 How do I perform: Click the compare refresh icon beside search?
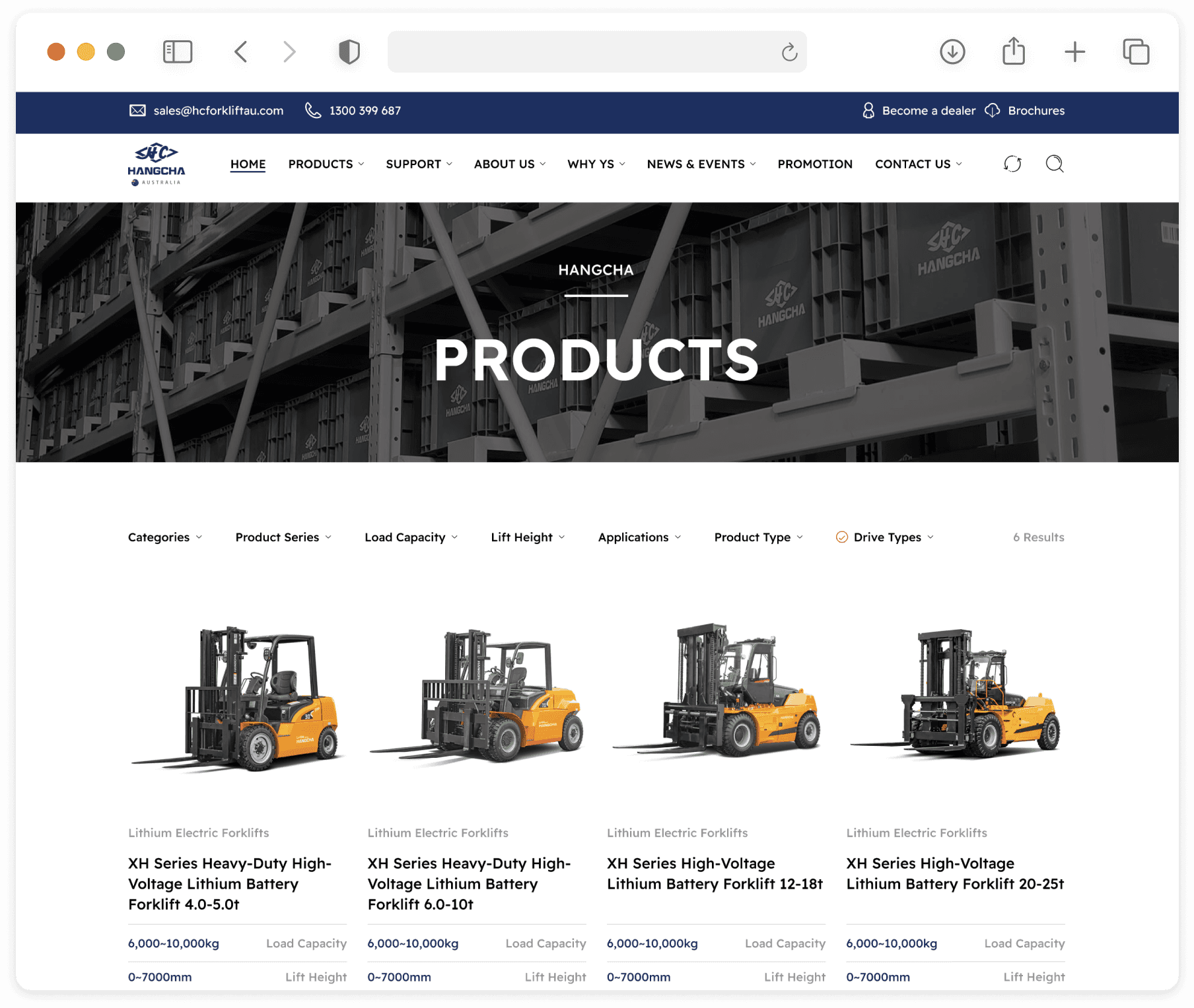tap(1012, 164)
